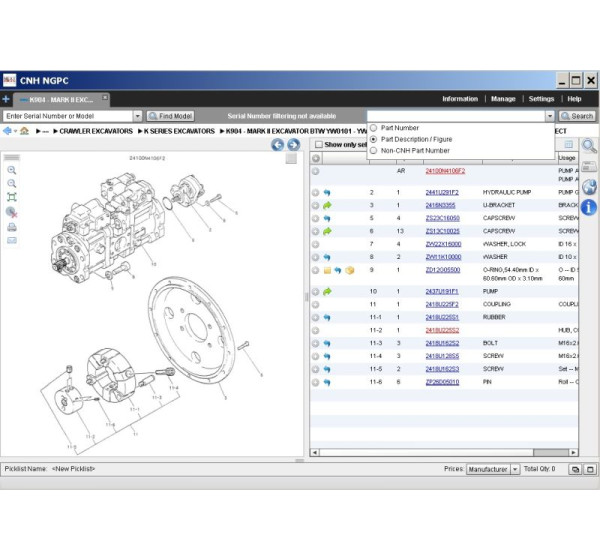
Task: Click the email envelope icon beside diagram
Action: tap(12, 241)
